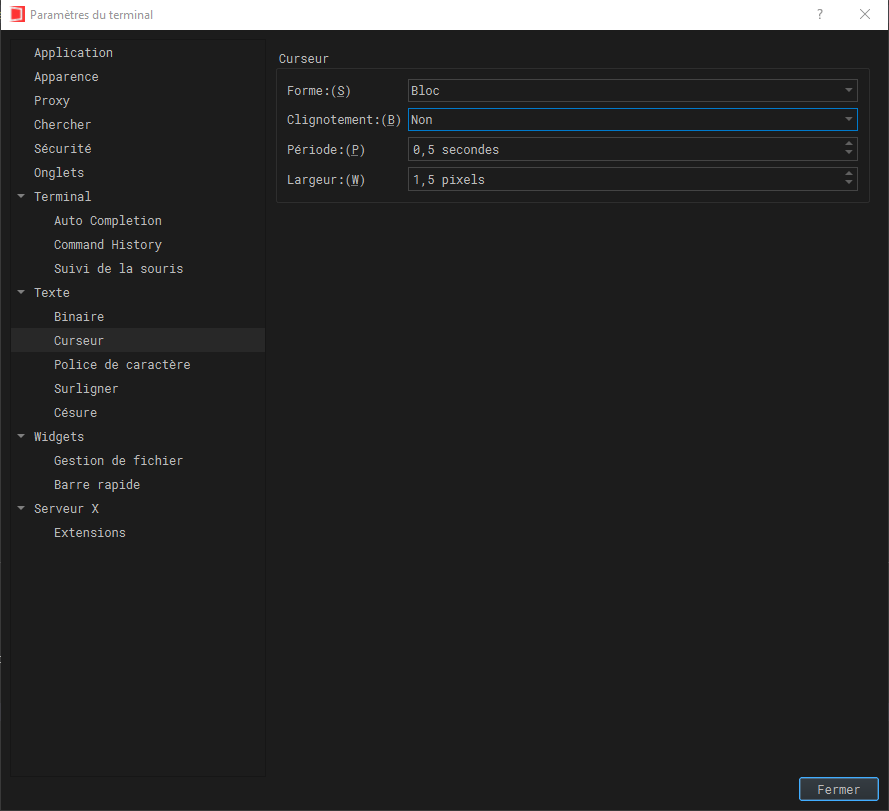Collapse the Widgets tree section
Viewport: 889px width, 811px height.
[21, 436]
